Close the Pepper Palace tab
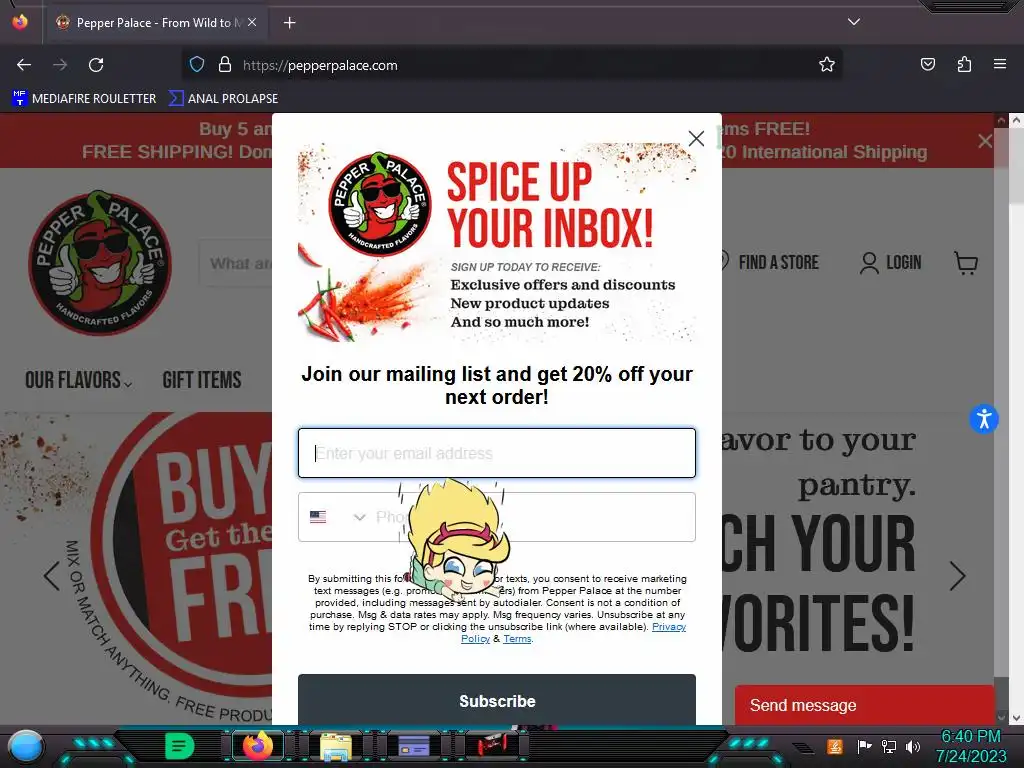 click(252, 22)
